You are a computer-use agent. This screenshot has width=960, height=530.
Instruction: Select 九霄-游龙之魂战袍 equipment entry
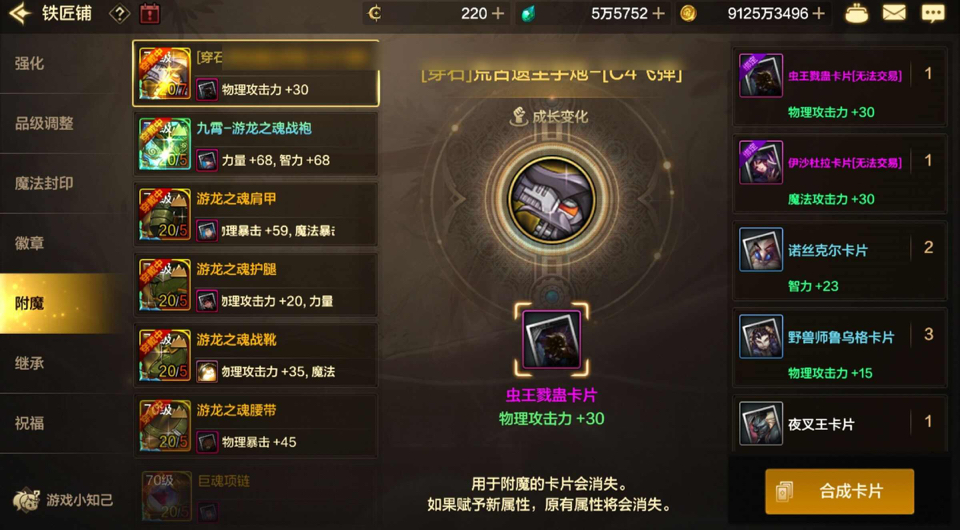(x=256, y=144)
